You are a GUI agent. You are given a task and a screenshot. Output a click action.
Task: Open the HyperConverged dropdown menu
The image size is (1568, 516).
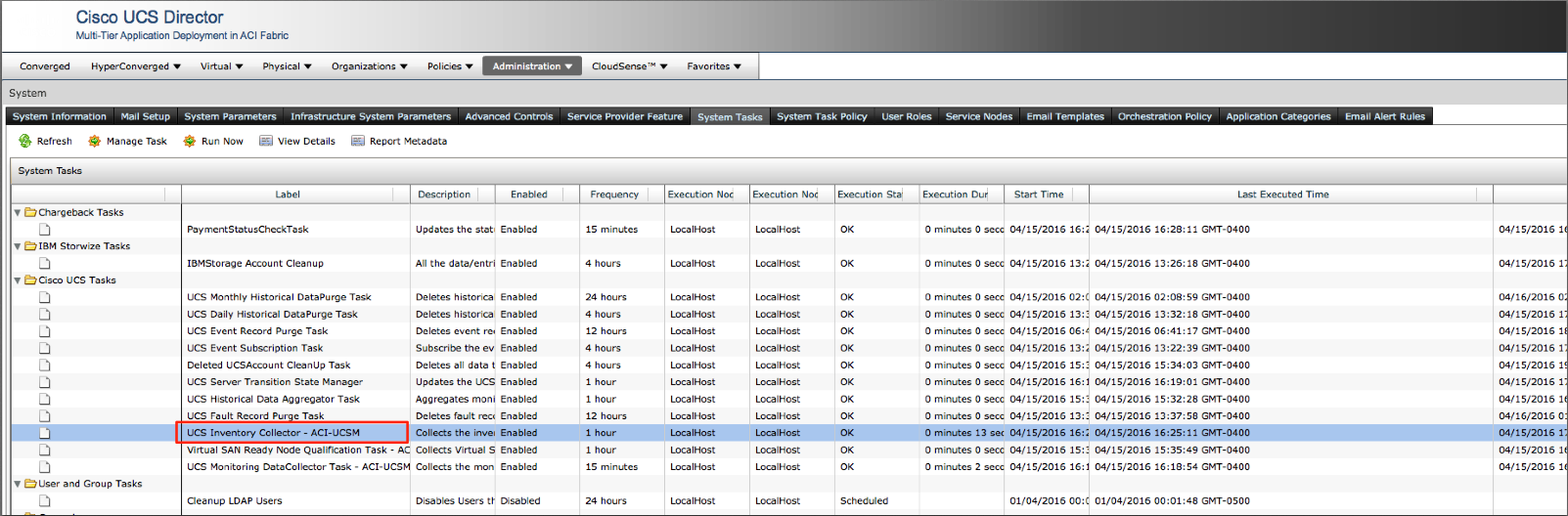(136, 66)
